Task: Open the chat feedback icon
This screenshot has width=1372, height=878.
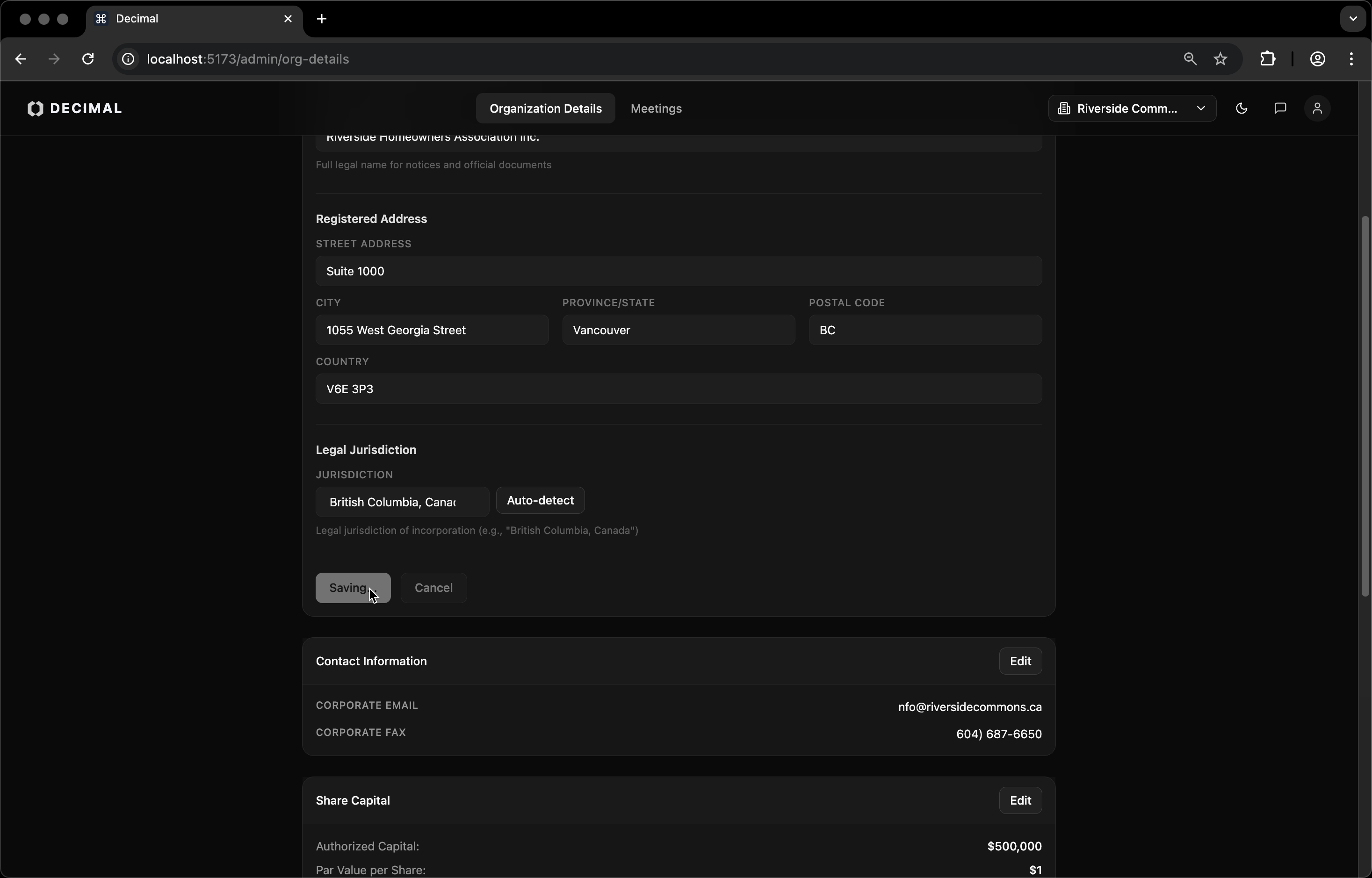Action: coord(1279,108)
